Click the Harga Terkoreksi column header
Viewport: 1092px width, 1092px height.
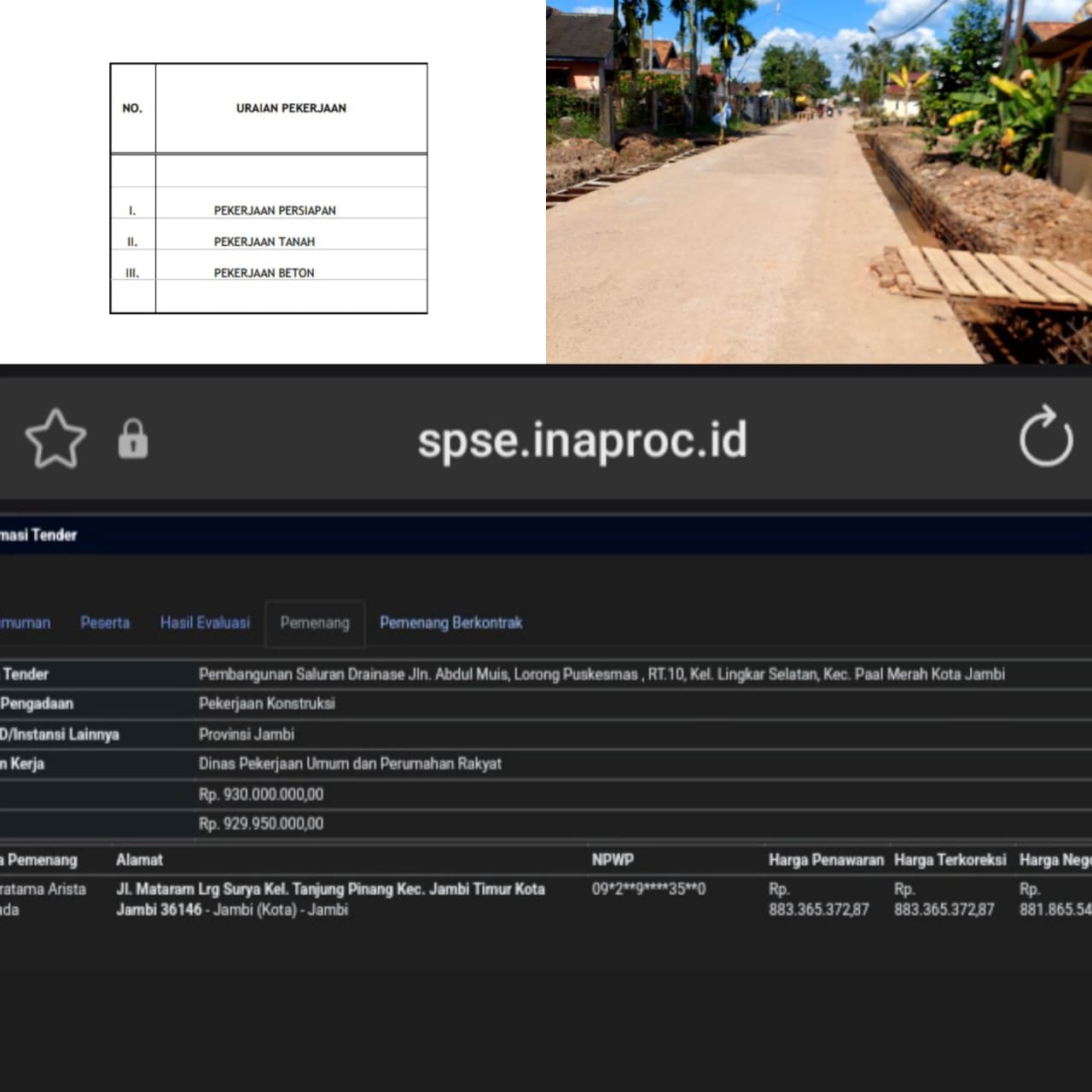coord(950,860)
